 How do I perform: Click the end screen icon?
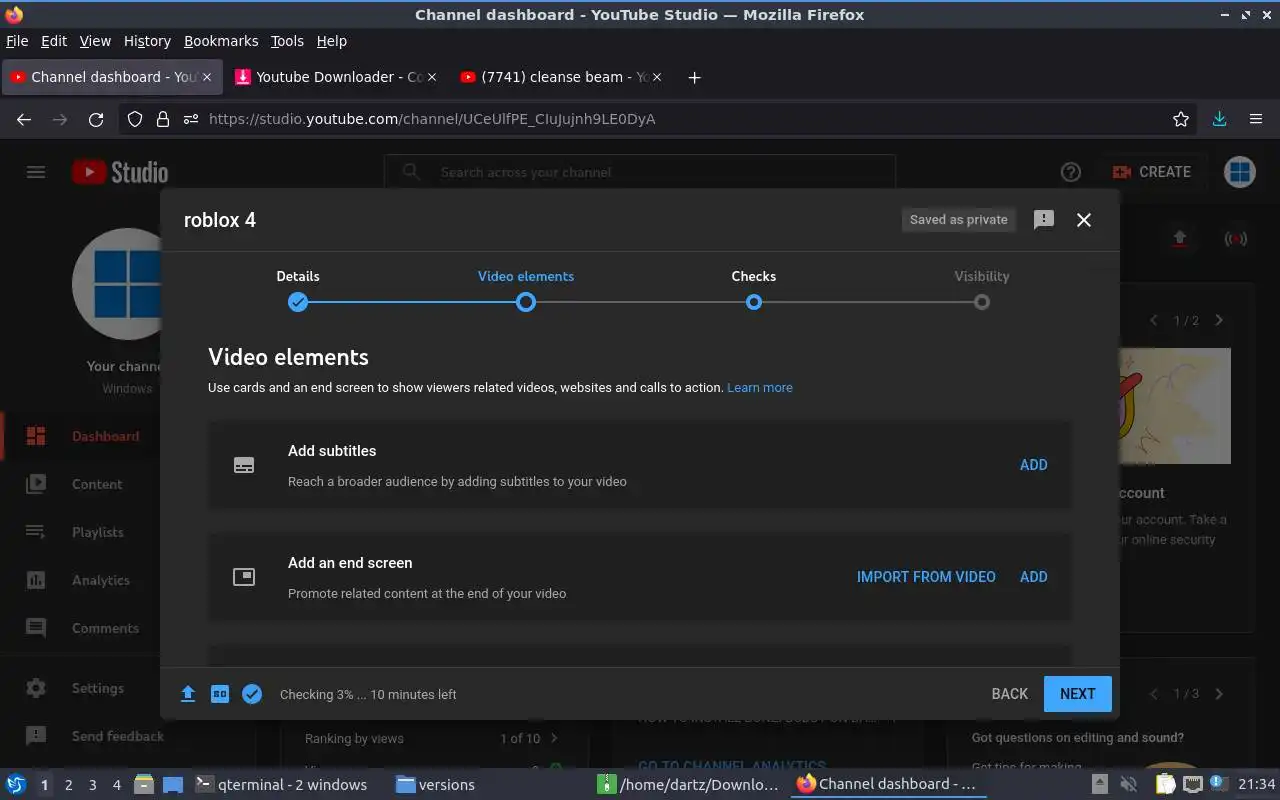click(x=244, y=577)
